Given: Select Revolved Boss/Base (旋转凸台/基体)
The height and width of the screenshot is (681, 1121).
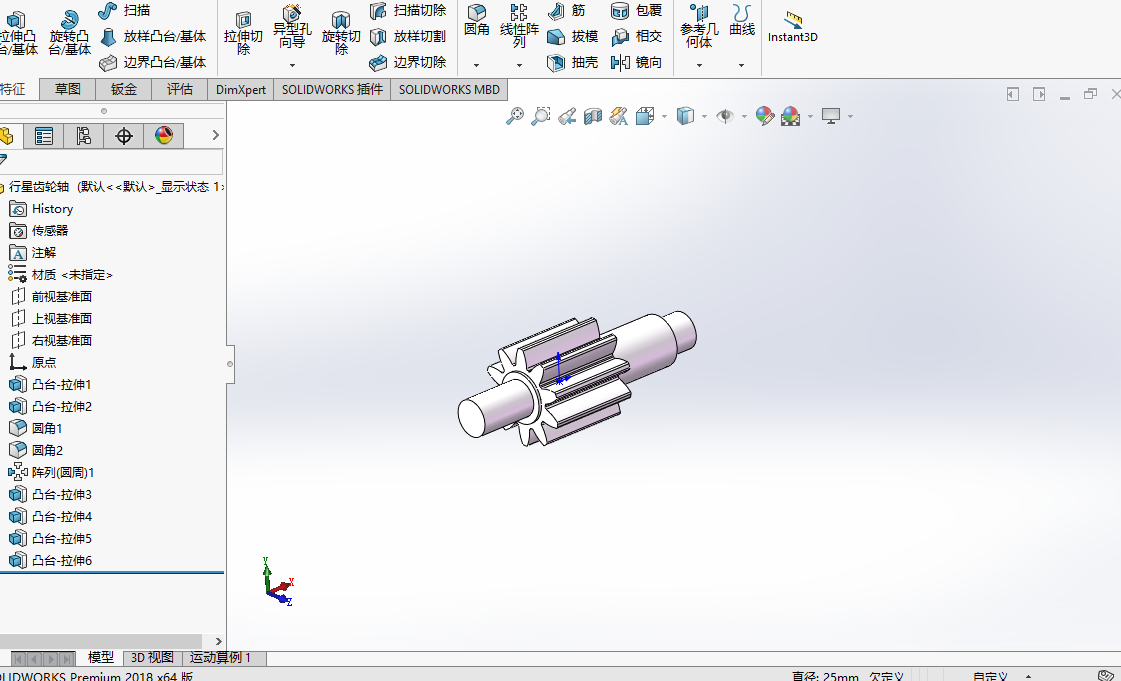Looking at the screenshot, I should [69, 34].
